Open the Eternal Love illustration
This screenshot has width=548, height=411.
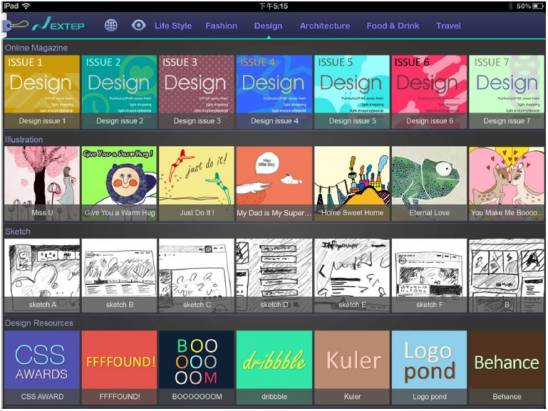click(430, 183)
